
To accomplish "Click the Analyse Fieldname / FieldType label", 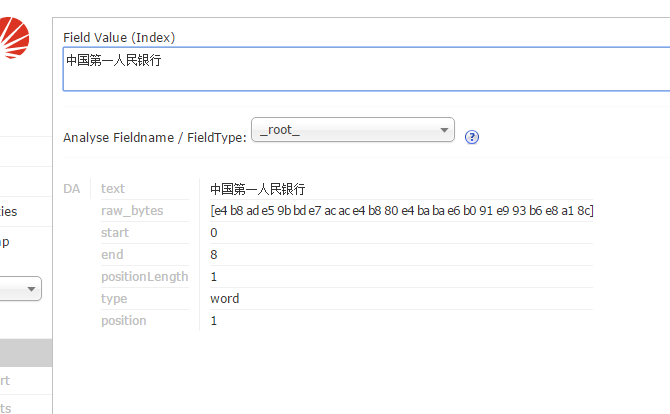I will tap(155, 138).
